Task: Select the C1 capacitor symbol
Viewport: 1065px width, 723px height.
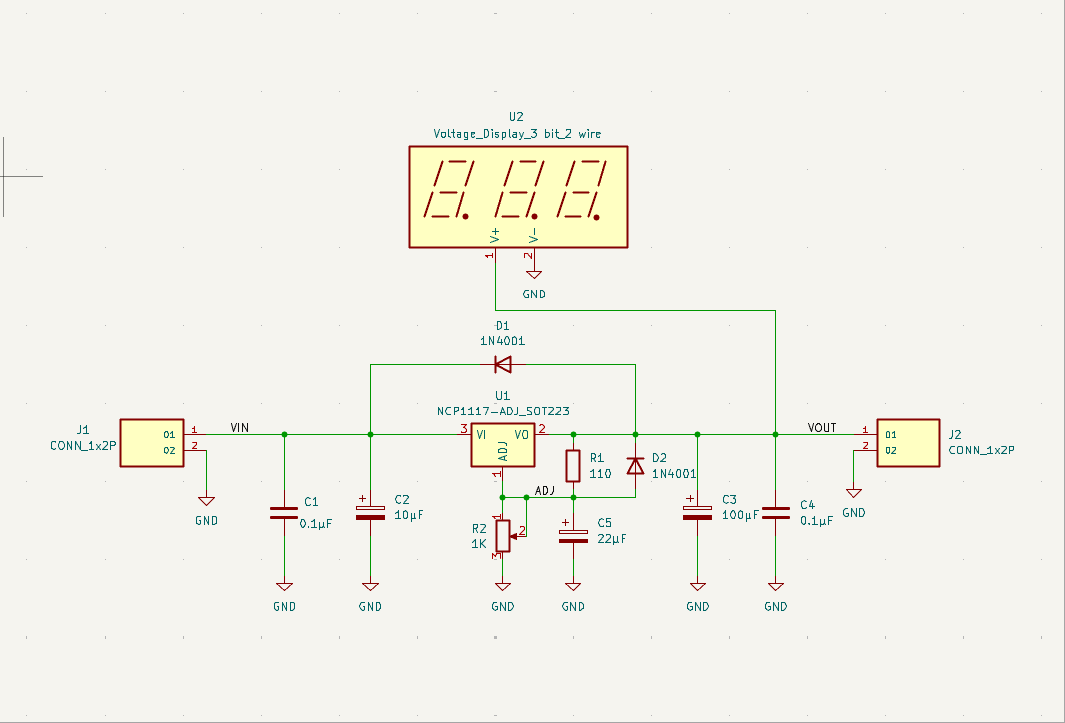Action: click(284, 513)
